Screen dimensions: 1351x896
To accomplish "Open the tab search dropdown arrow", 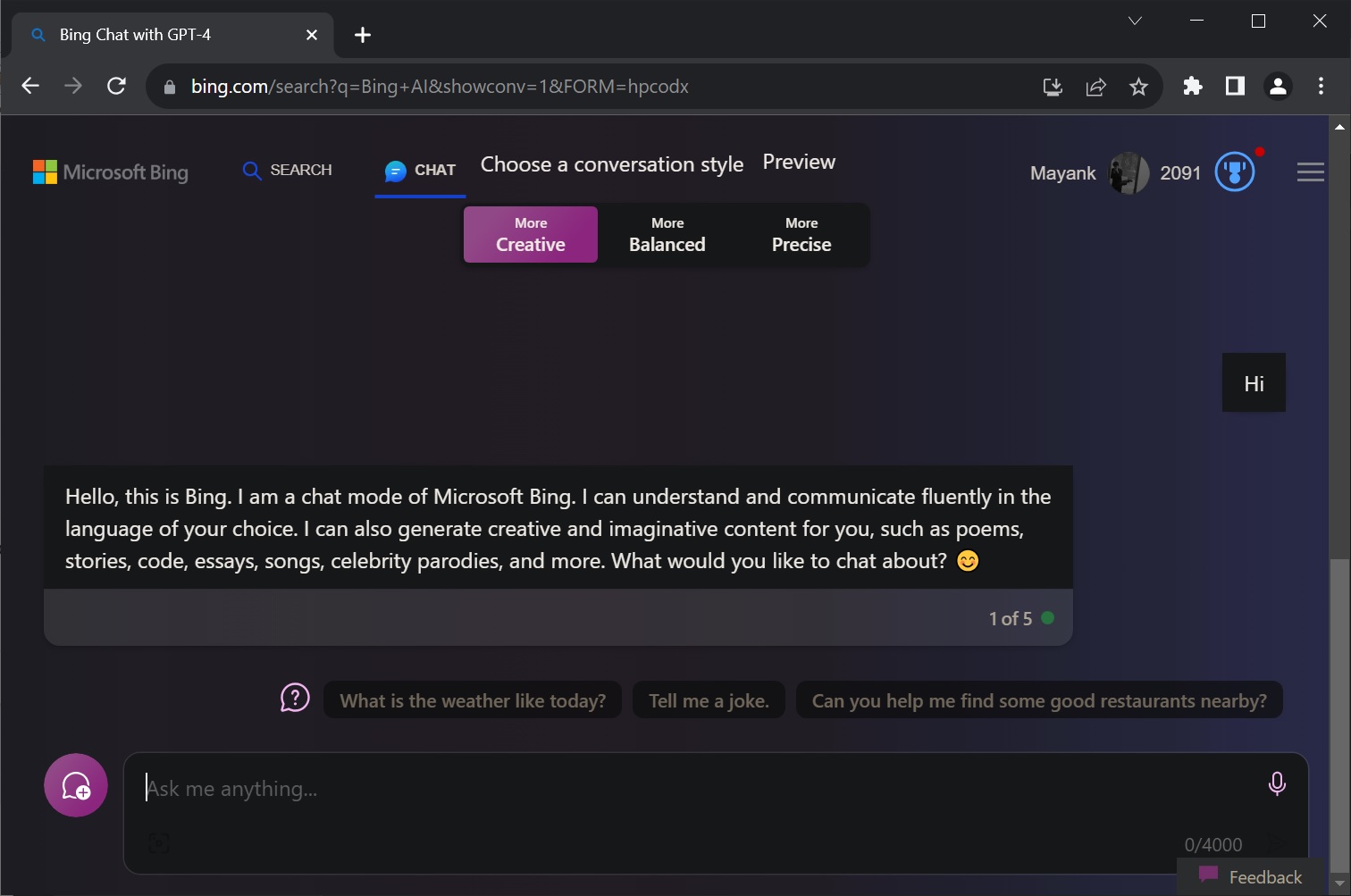I will pos(1135,21).
